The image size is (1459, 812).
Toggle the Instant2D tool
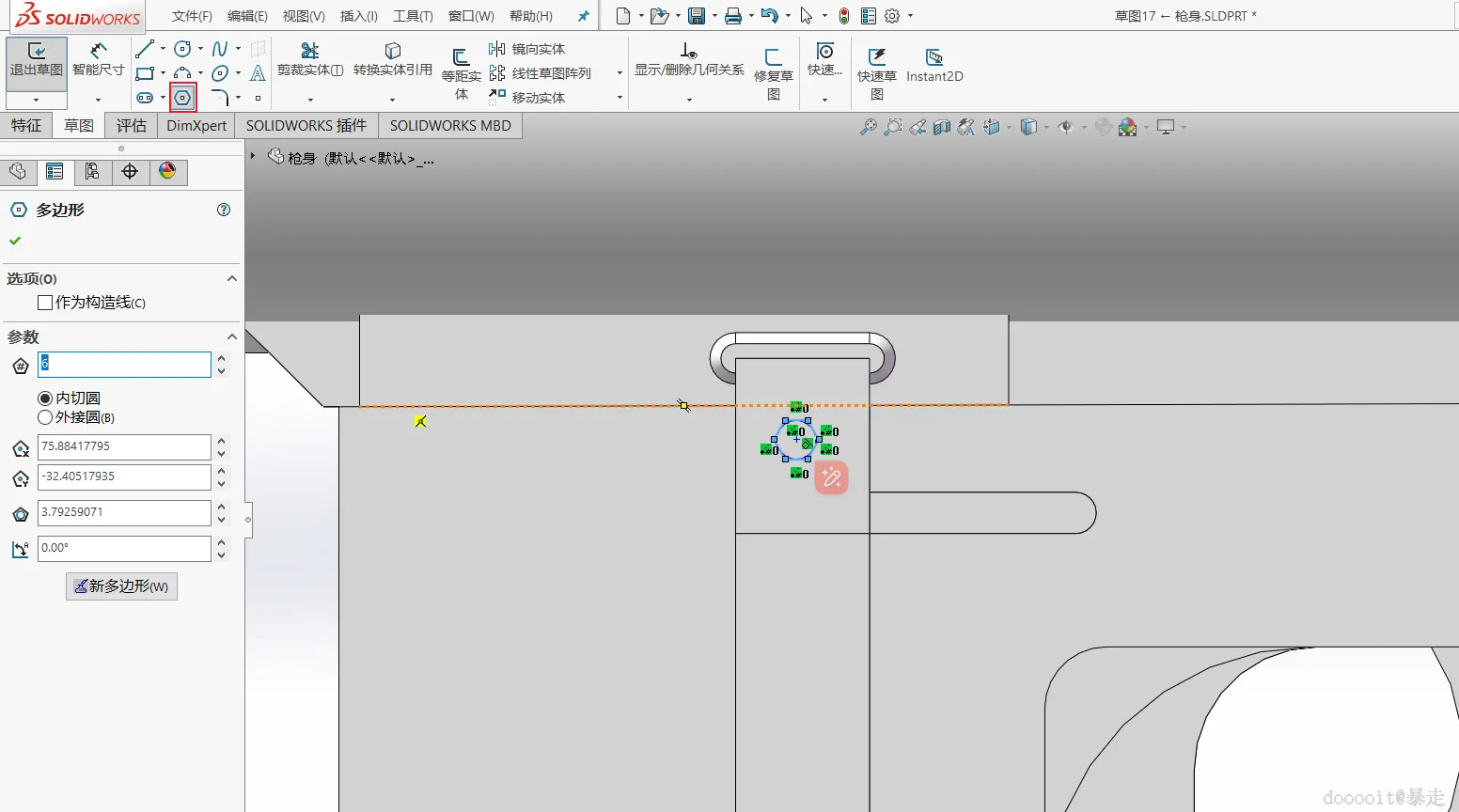933,66
